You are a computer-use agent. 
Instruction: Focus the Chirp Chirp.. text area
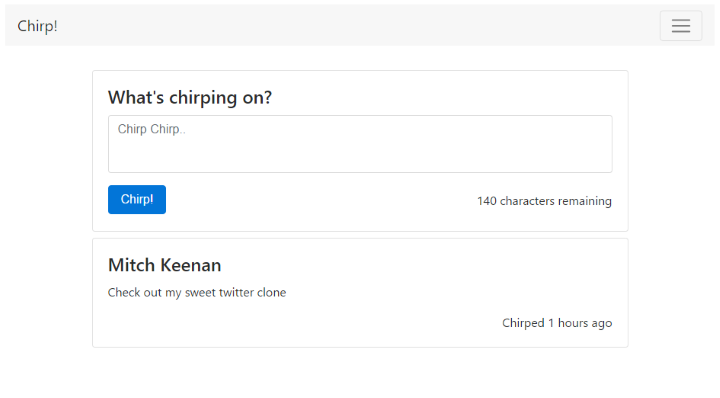360,144
